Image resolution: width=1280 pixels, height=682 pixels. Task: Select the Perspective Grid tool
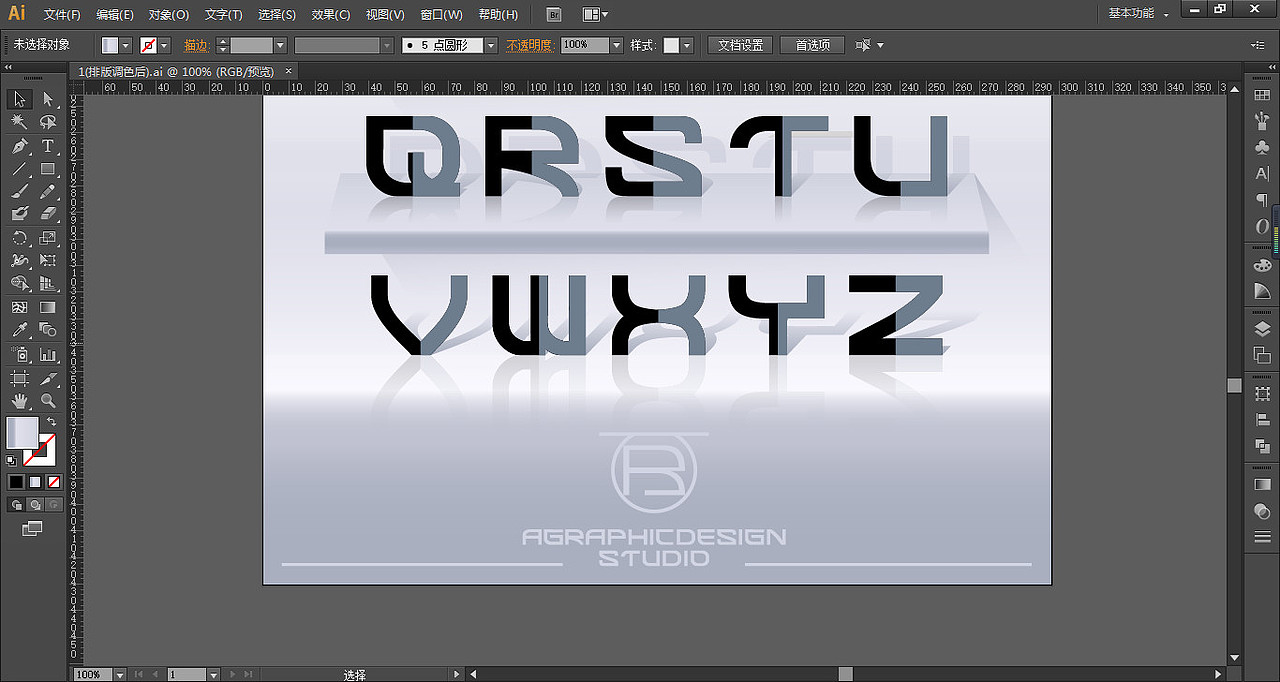click(x=47, y=284)
